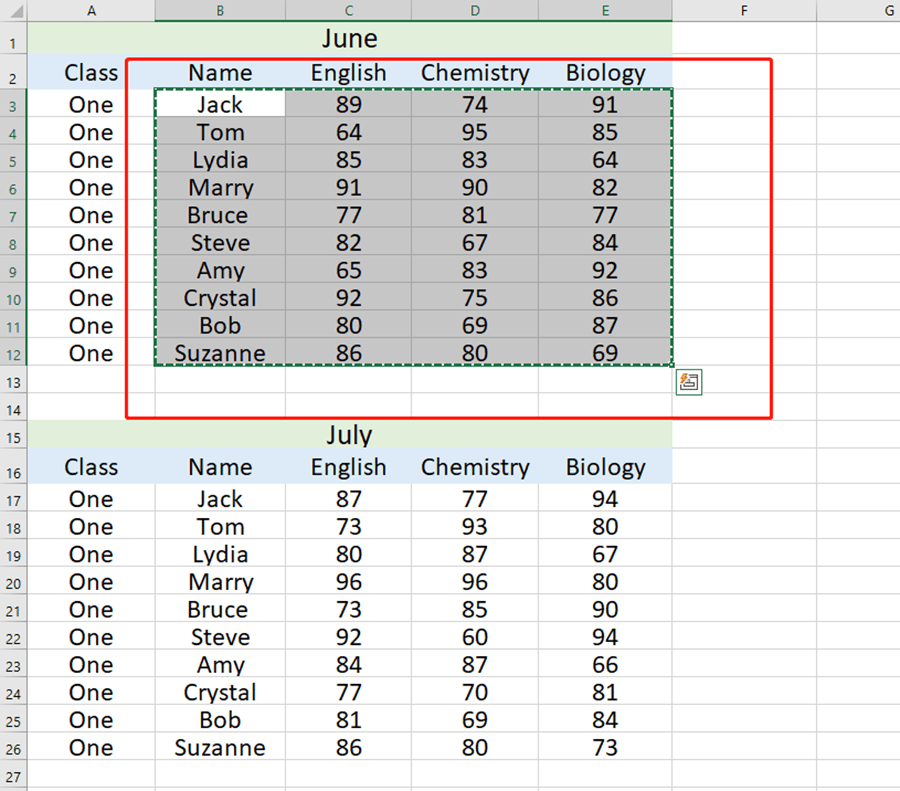Click the Marry cell in row 20
The image size is (900, 791).
pyautogui.click(x=220, y=581)
